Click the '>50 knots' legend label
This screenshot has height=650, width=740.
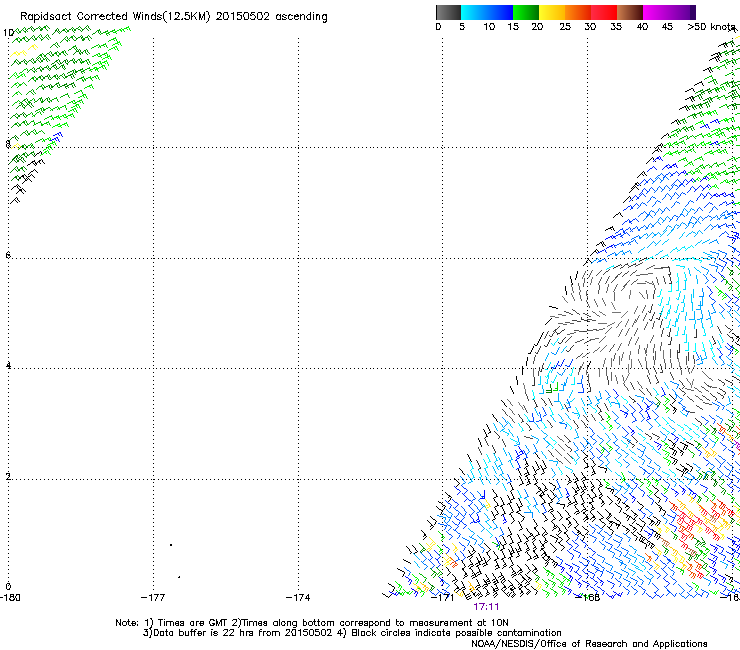coord(712,27)
